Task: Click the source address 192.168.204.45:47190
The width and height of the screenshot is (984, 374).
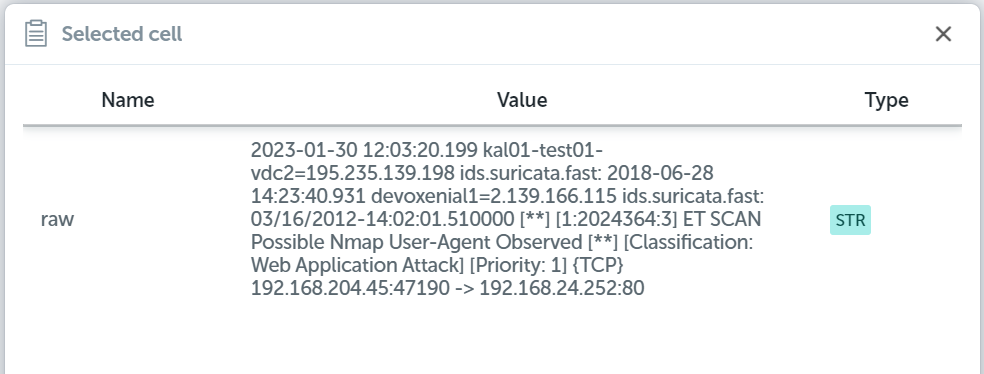Action: [350, 288]
